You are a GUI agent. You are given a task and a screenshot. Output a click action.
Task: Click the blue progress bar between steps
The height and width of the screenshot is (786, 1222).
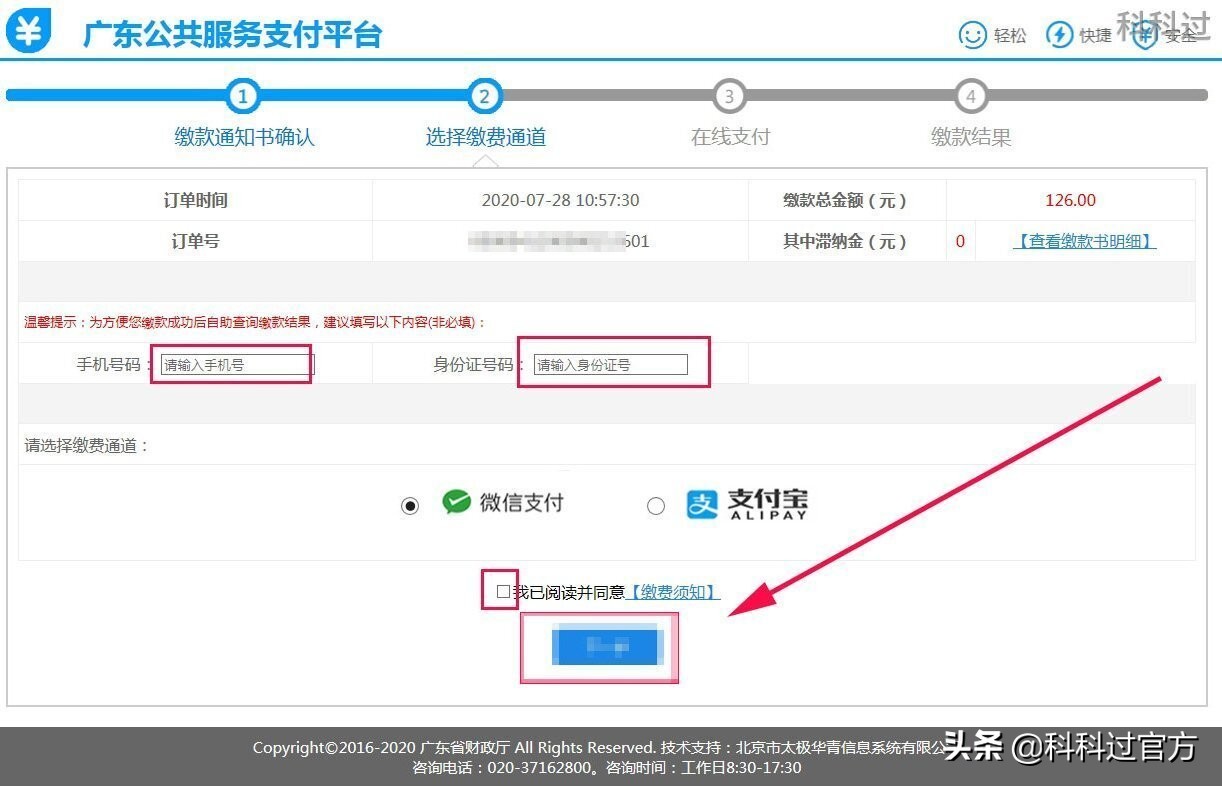364,96
